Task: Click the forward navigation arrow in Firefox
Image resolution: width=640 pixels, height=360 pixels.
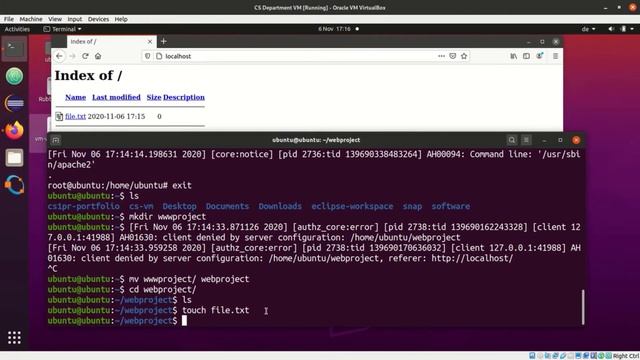Action: (x=73, y=56)
